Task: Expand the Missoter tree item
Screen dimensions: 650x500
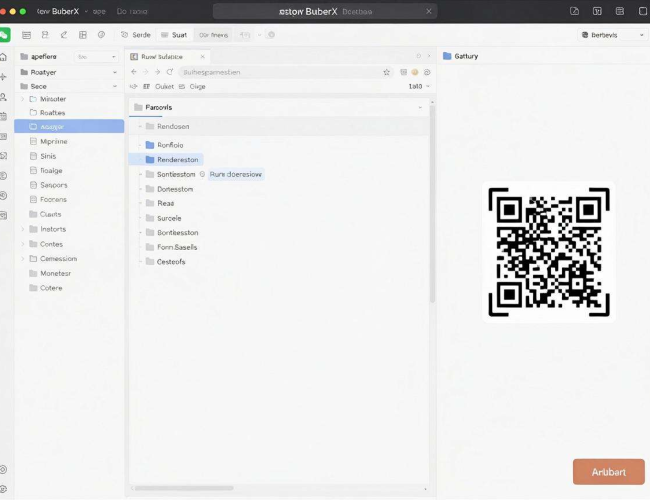Action: click(23, 99)
